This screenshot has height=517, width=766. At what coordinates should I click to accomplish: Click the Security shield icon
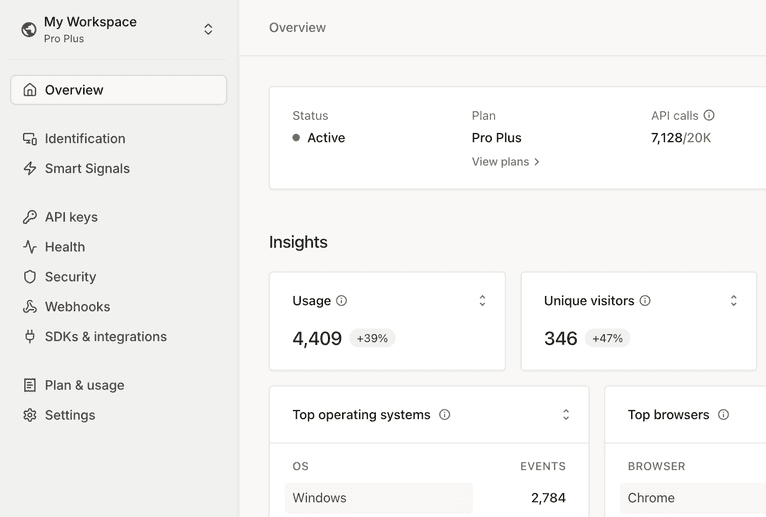click(30, 277)
